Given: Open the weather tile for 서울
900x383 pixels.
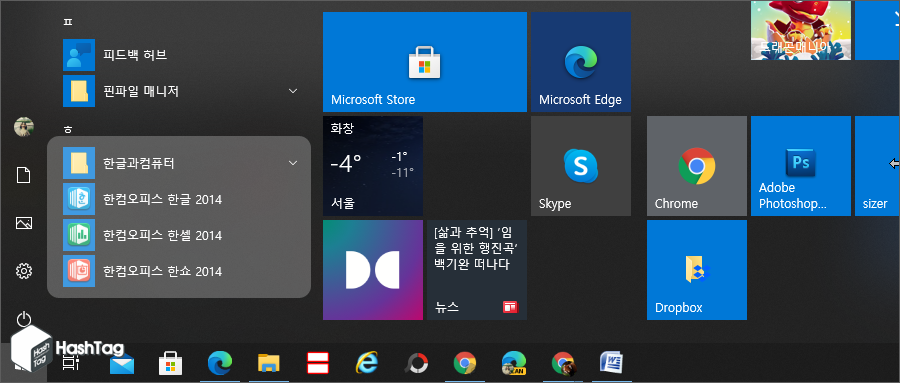Looking at the screenshot, I should pos(373,166).
